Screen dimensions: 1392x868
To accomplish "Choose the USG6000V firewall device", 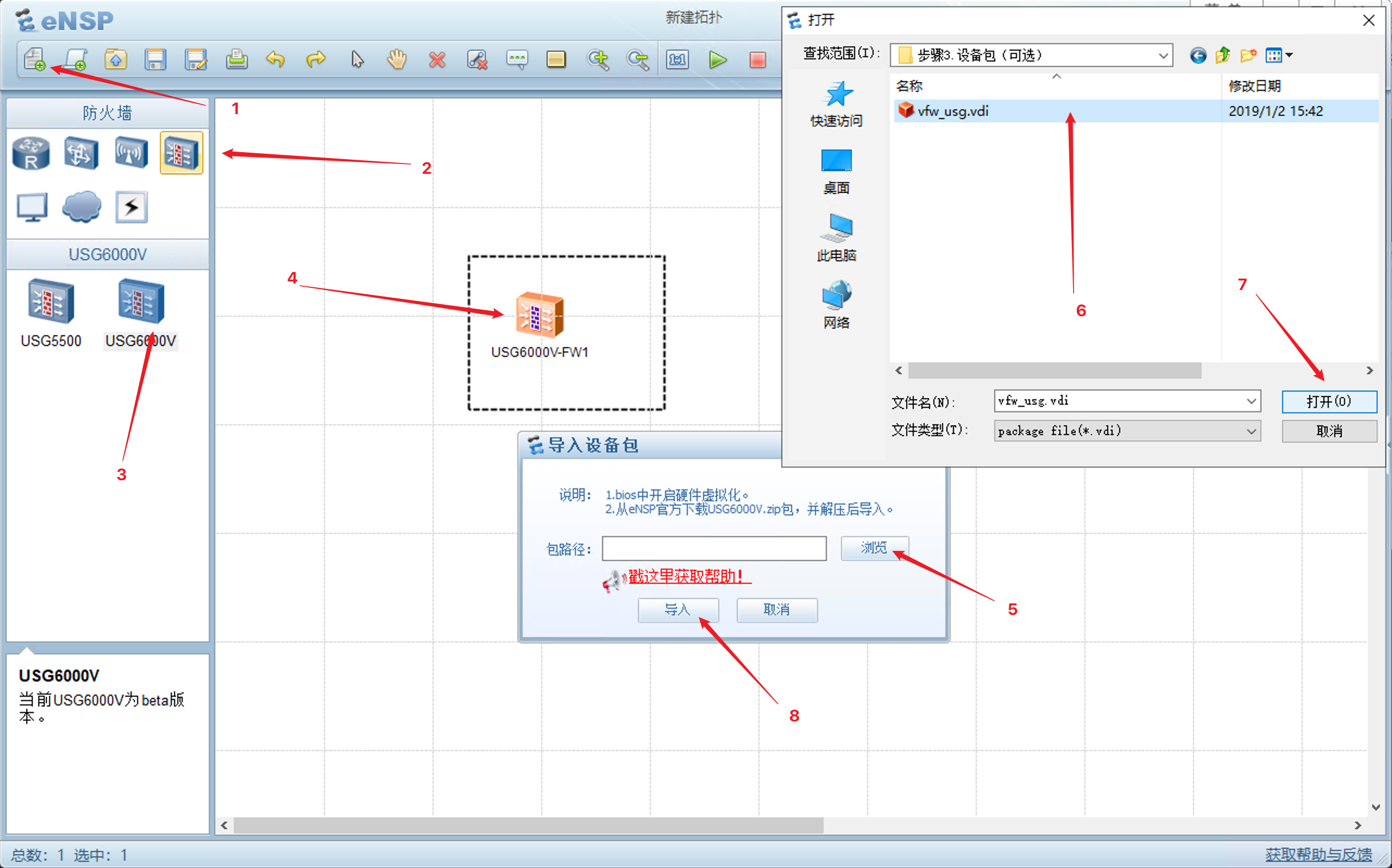I will 141,313.
